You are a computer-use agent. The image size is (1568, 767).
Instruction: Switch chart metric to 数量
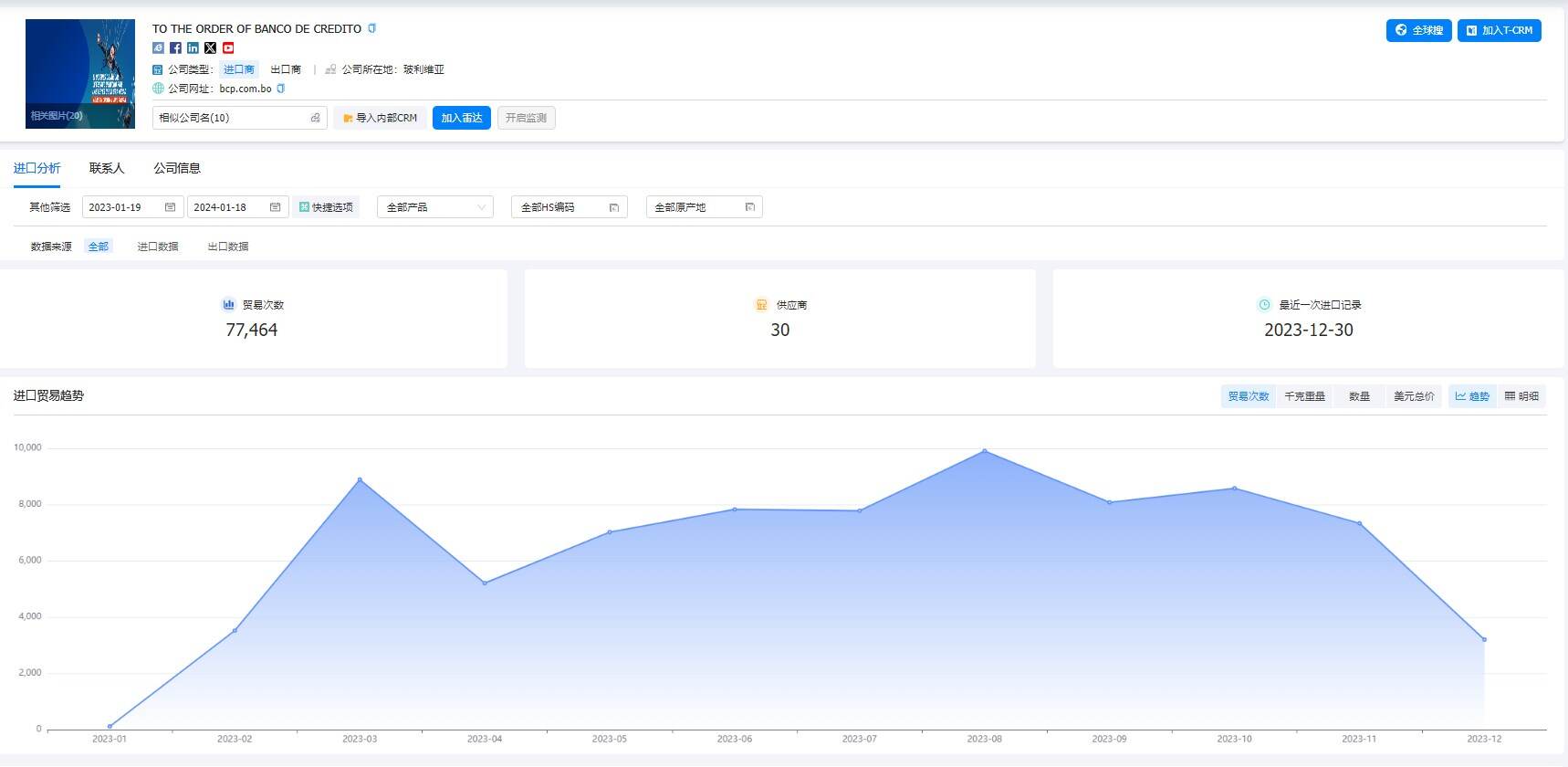1359,396
